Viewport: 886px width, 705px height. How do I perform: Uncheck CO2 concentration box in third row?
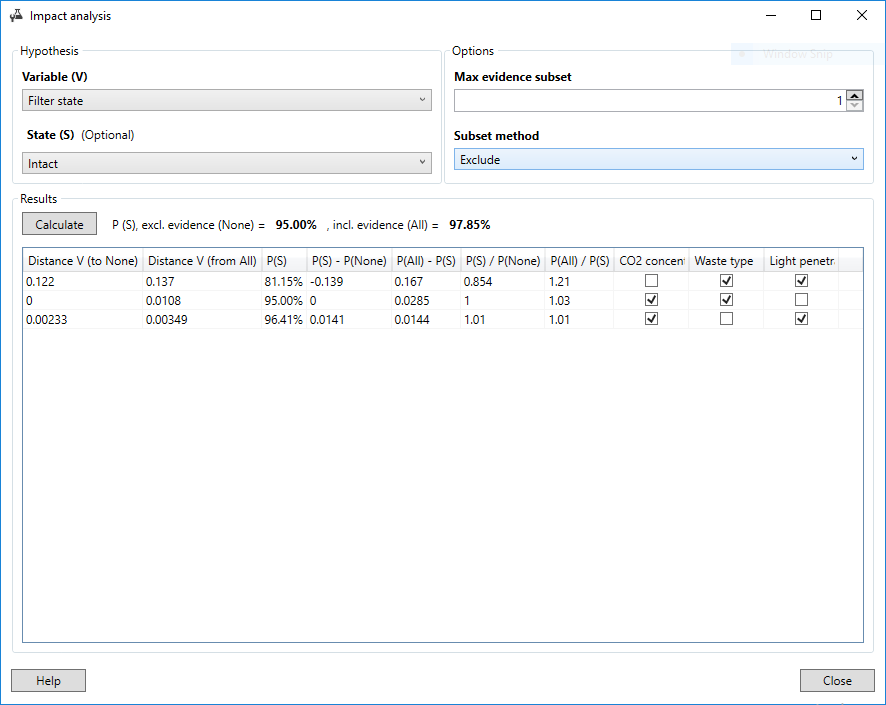point(652,319)
